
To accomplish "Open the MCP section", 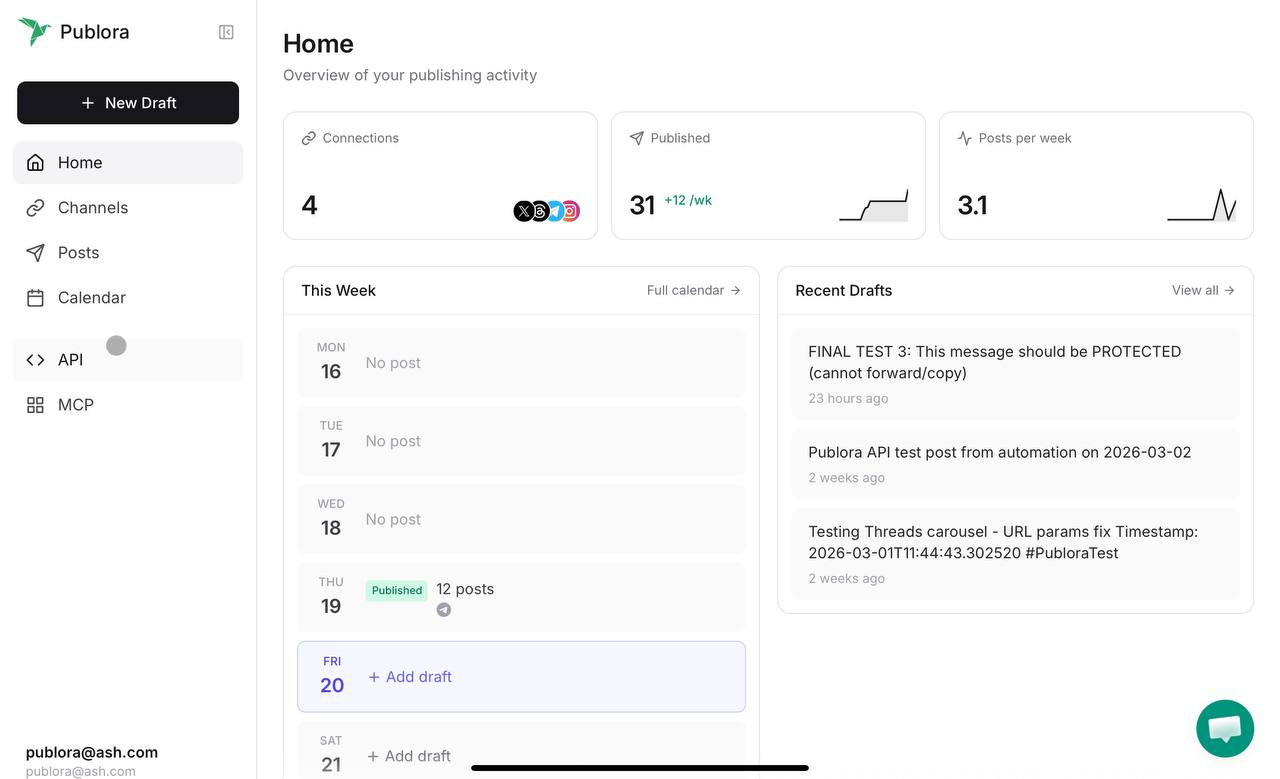I will click(x=128, y=404).
